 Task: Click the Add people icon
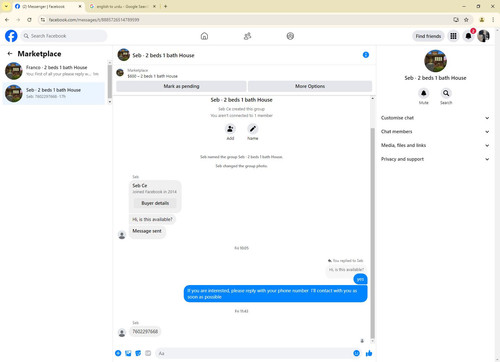pyautogui.click(x=230, y=129)
